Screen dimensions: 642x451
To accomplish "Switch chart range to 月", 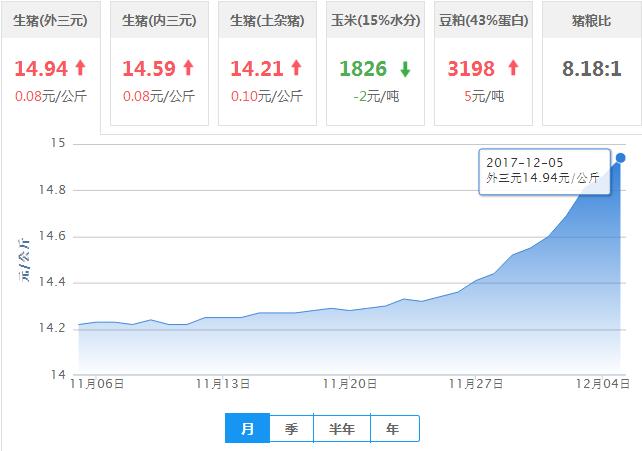I will tap(247, 428).
